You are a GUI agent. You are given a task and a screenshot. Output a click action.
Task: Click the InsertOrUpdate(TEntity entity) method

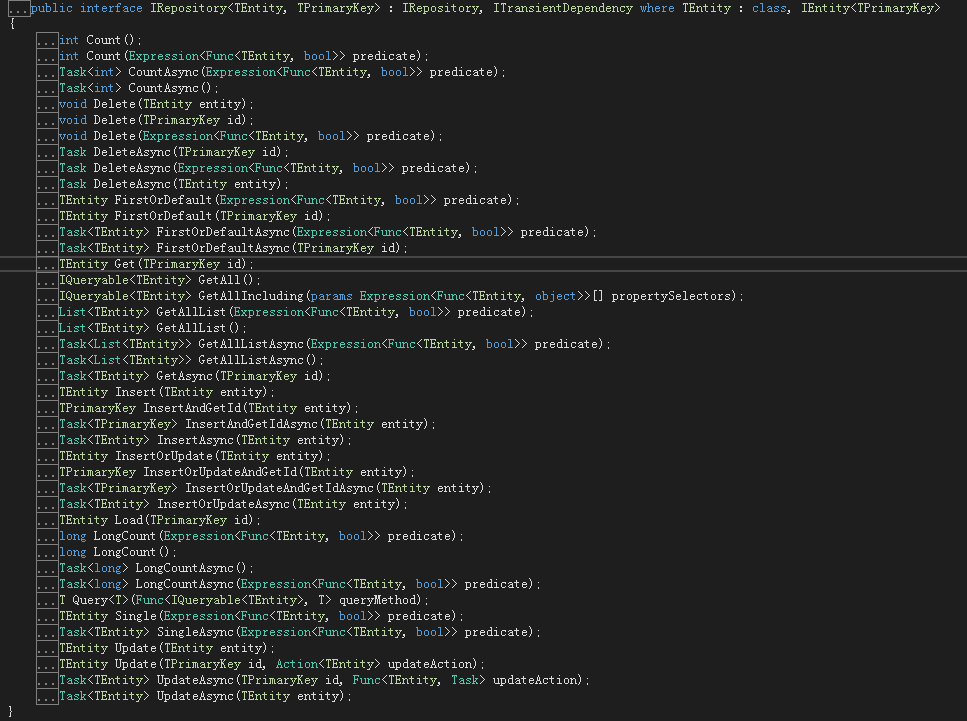195,457
